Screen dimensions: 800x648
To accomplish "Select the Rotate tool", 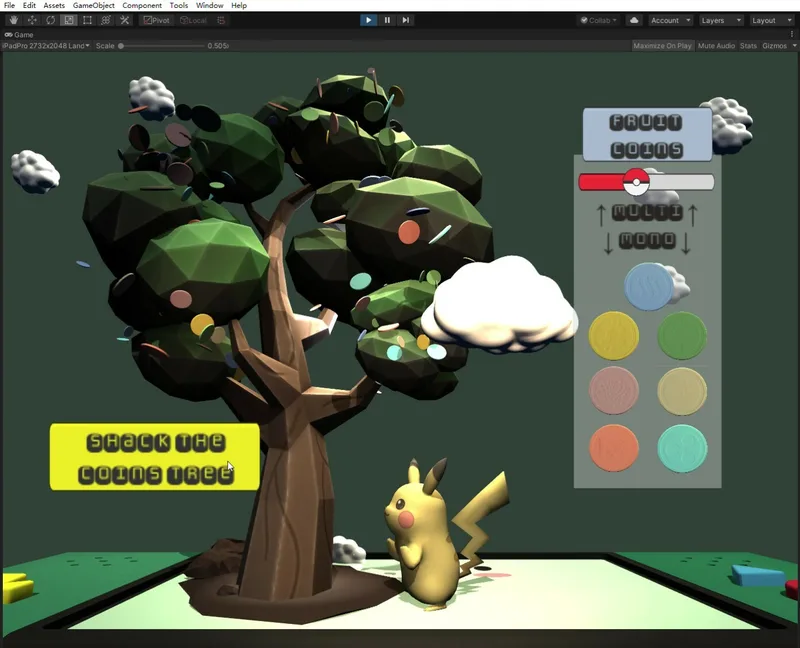I will click(x=51, y=20).
